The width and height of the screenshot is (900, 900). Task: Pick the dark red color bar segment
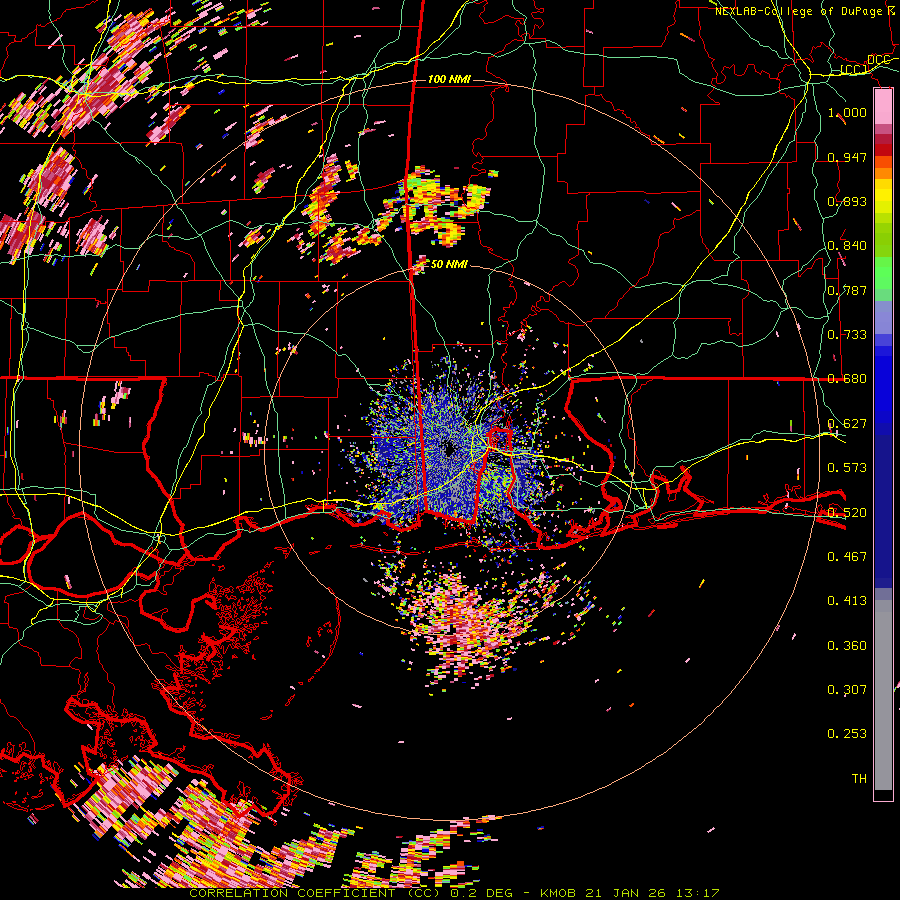pos(883,150)
